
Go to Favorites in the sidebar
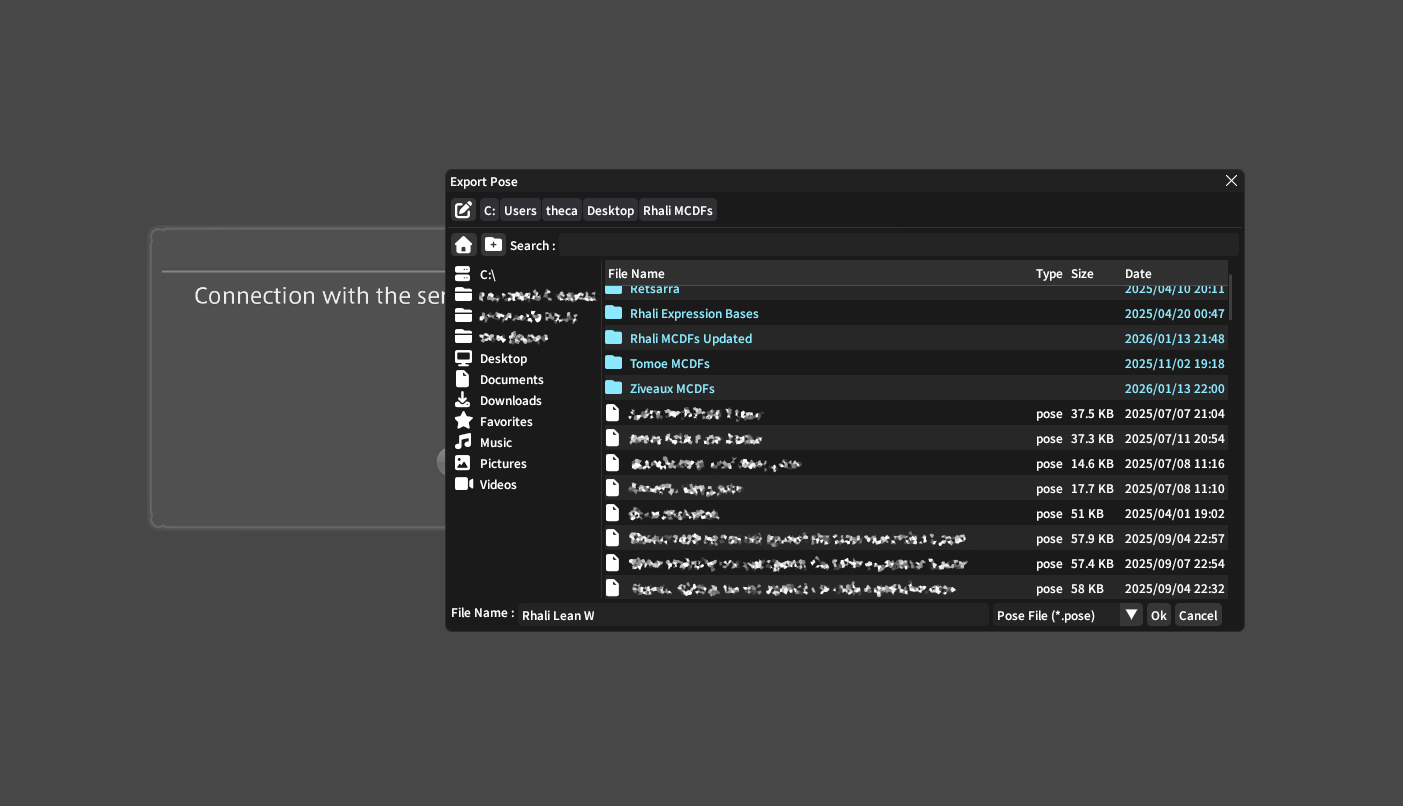pos(505,422)
